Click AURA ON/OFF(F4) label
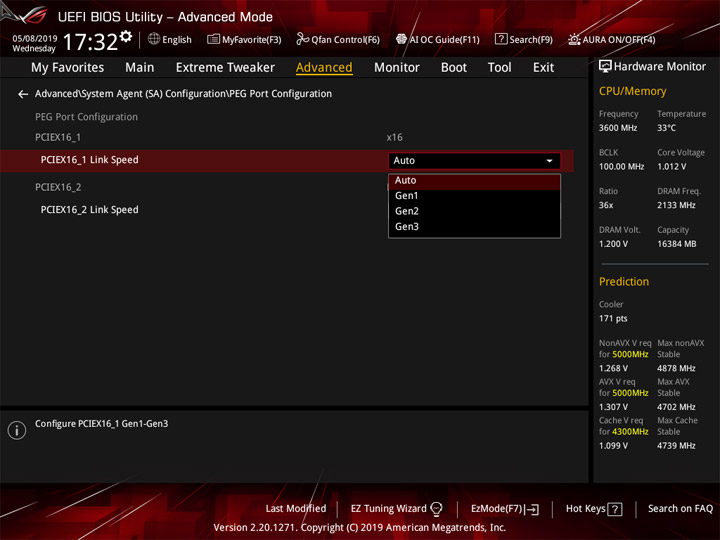This screenshot has width=720, height=540. tap(619, 40)
